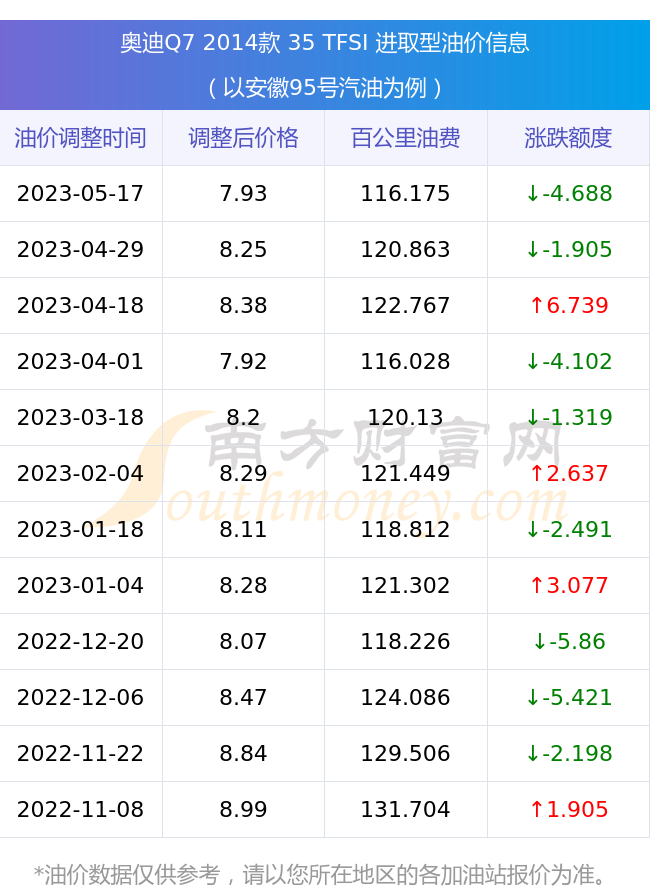Click the subtitle 以安徽95号汽油为例

pyautogui.click(x=325, y=88)
